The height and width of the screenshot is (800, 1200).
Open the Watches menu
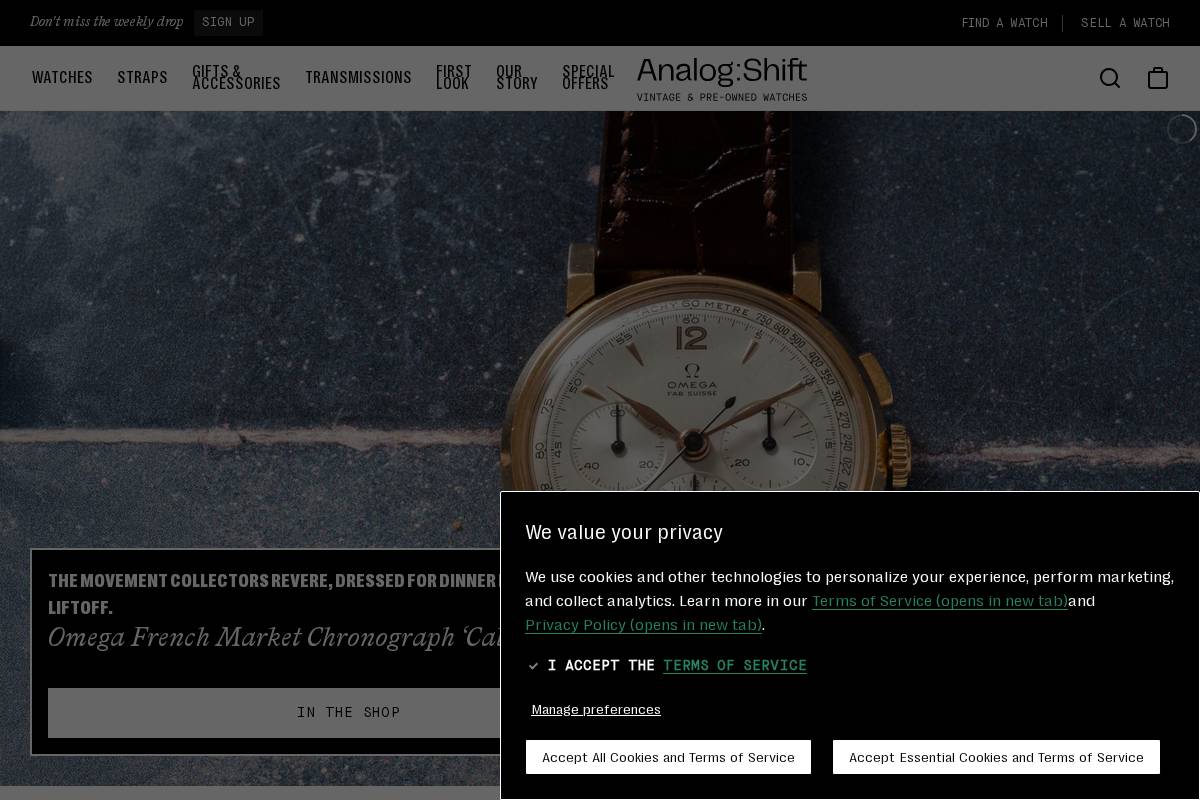coord(62,78)
